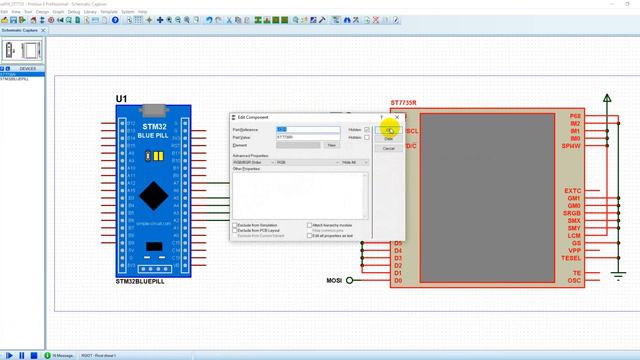Click the ground terminal symbol
The width and height of the screenshot is (640, 360).
click(x=618, y=276)
